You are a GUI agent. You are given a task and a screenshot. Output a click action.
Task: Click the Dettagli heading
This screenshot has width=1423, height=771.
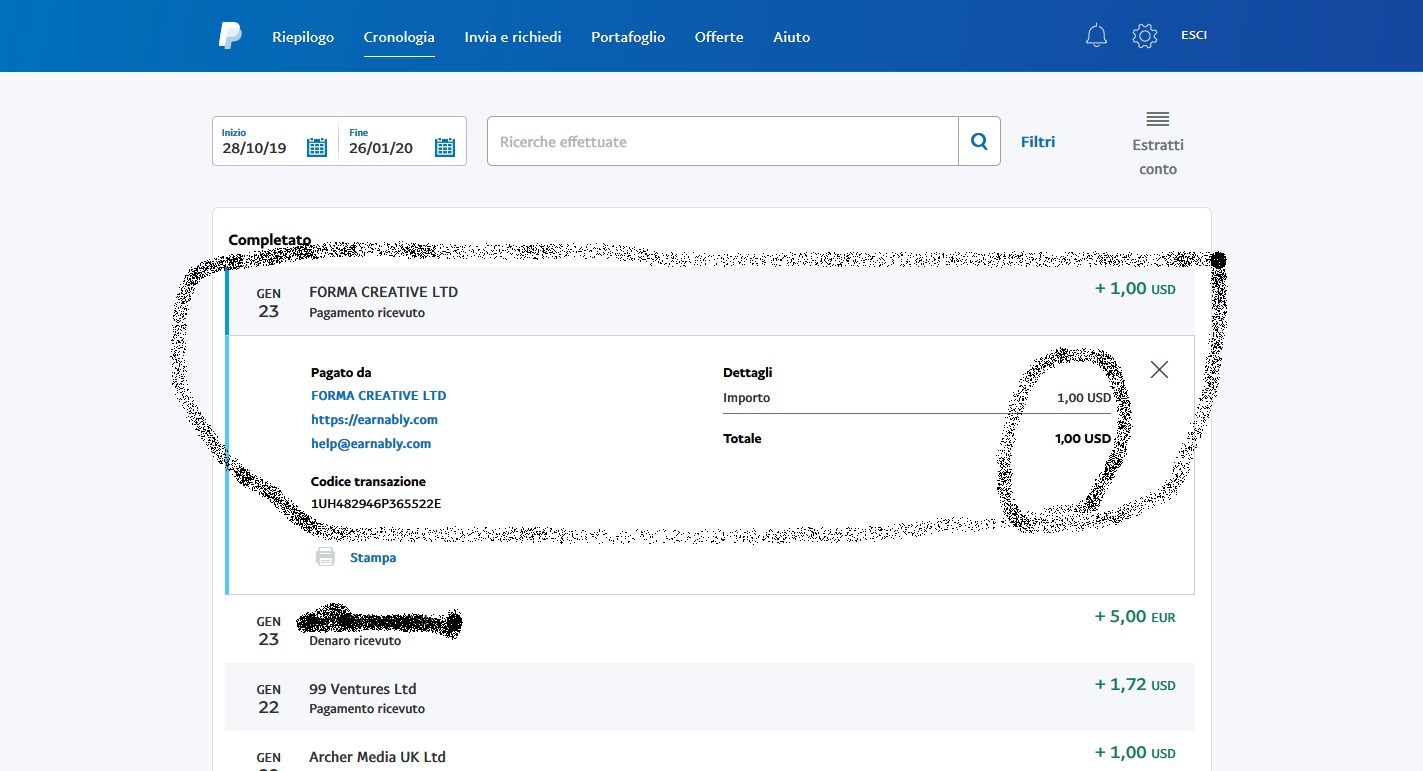pyautogui.click(x=748, y=373)
